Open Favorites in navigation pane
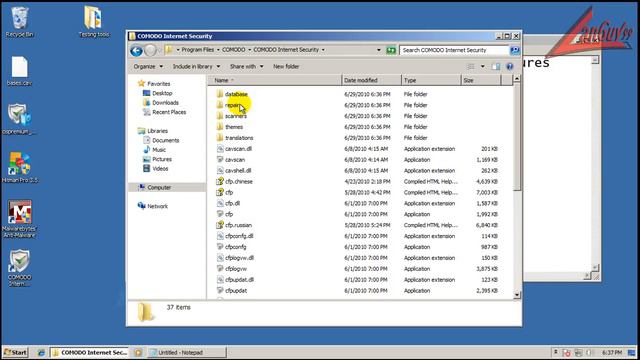 pyautogui.click(x=158, y=84)
